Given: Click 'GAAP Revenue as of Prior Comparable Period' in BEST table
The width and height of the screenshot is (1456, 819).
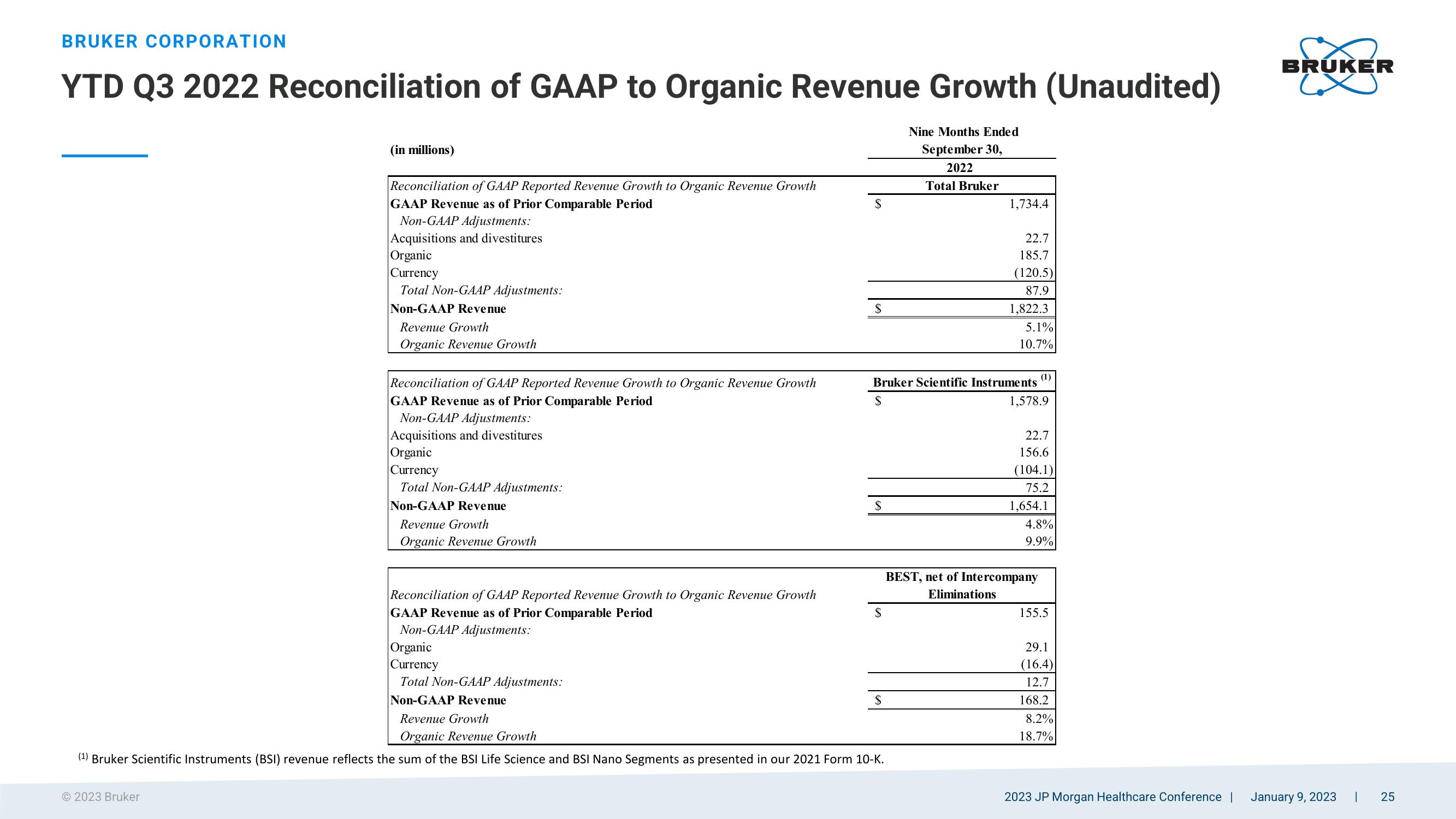Looking at the screenshot, I should (521, 613).
